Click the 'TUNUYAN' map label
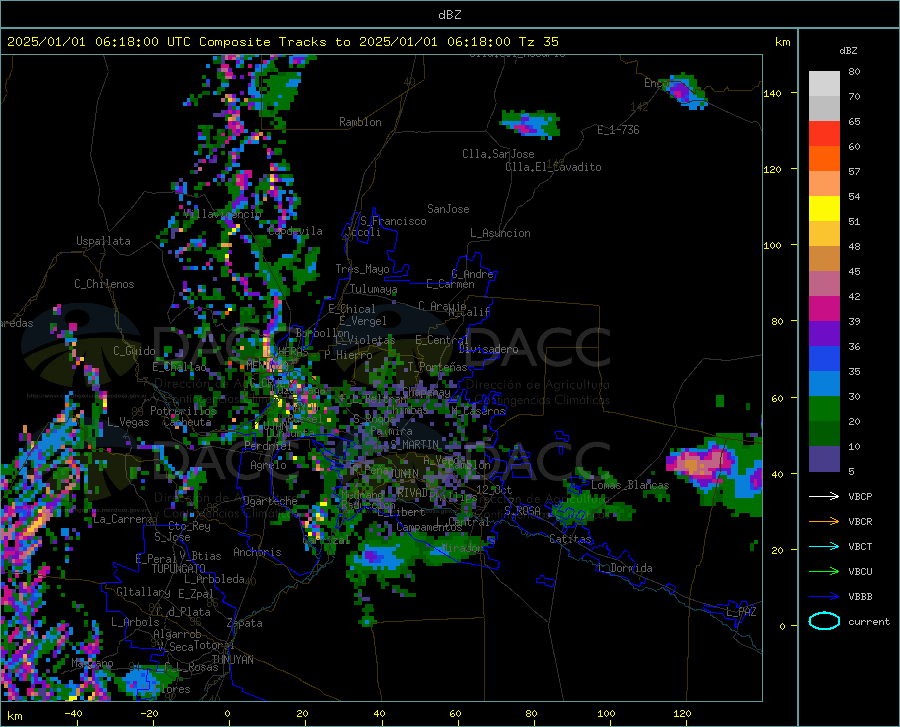Image resolution: width=900 pixels, height=727 pixels. [232, 660]
